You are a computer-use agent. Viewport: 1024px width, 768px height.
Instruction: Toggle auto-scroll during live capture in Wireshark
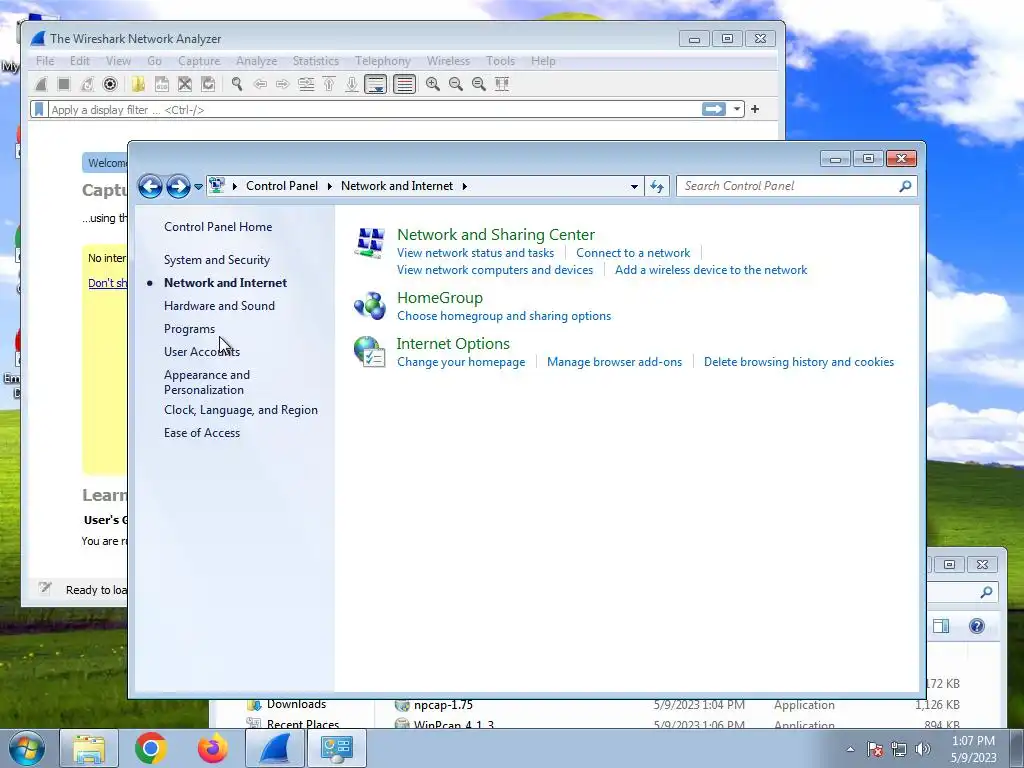tap(376, 84)
